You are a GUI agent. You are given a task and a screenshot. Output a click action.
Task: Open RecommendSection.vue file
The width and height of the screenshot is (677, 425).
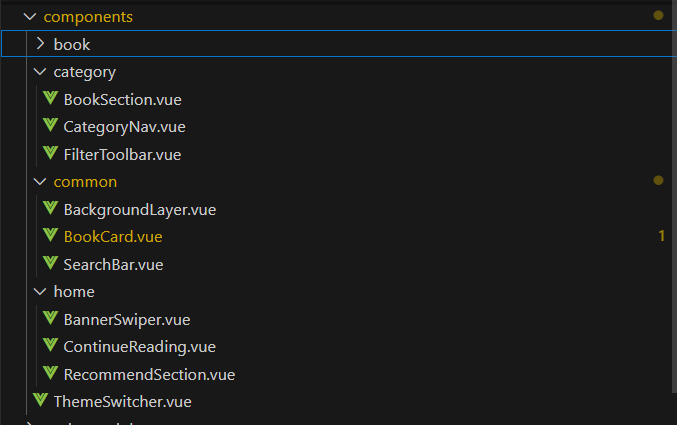click(149, 374)
